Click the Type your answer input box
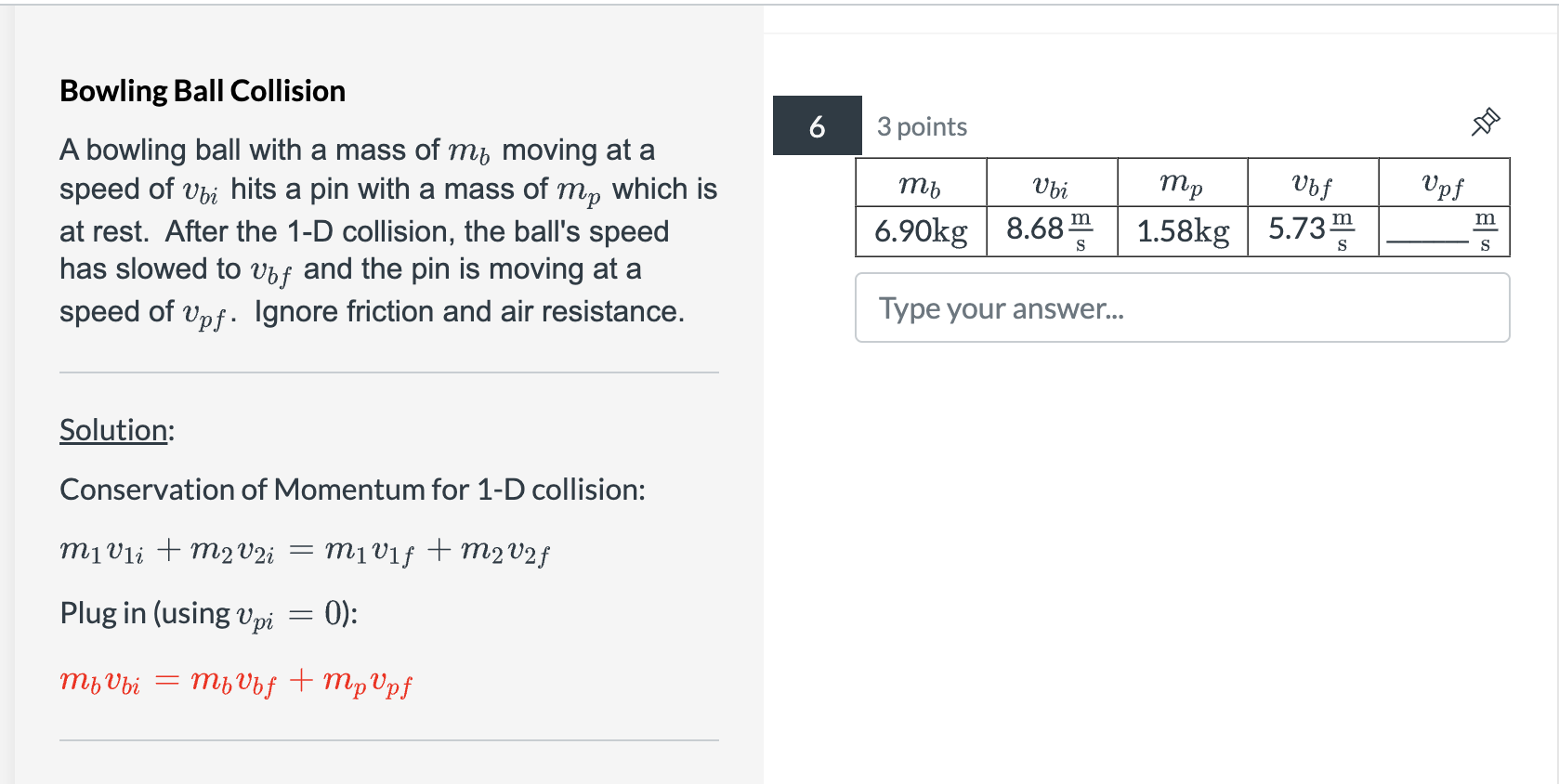Image resolution: width=1559 pixels, height=784 pixels. coord(1096,307)
